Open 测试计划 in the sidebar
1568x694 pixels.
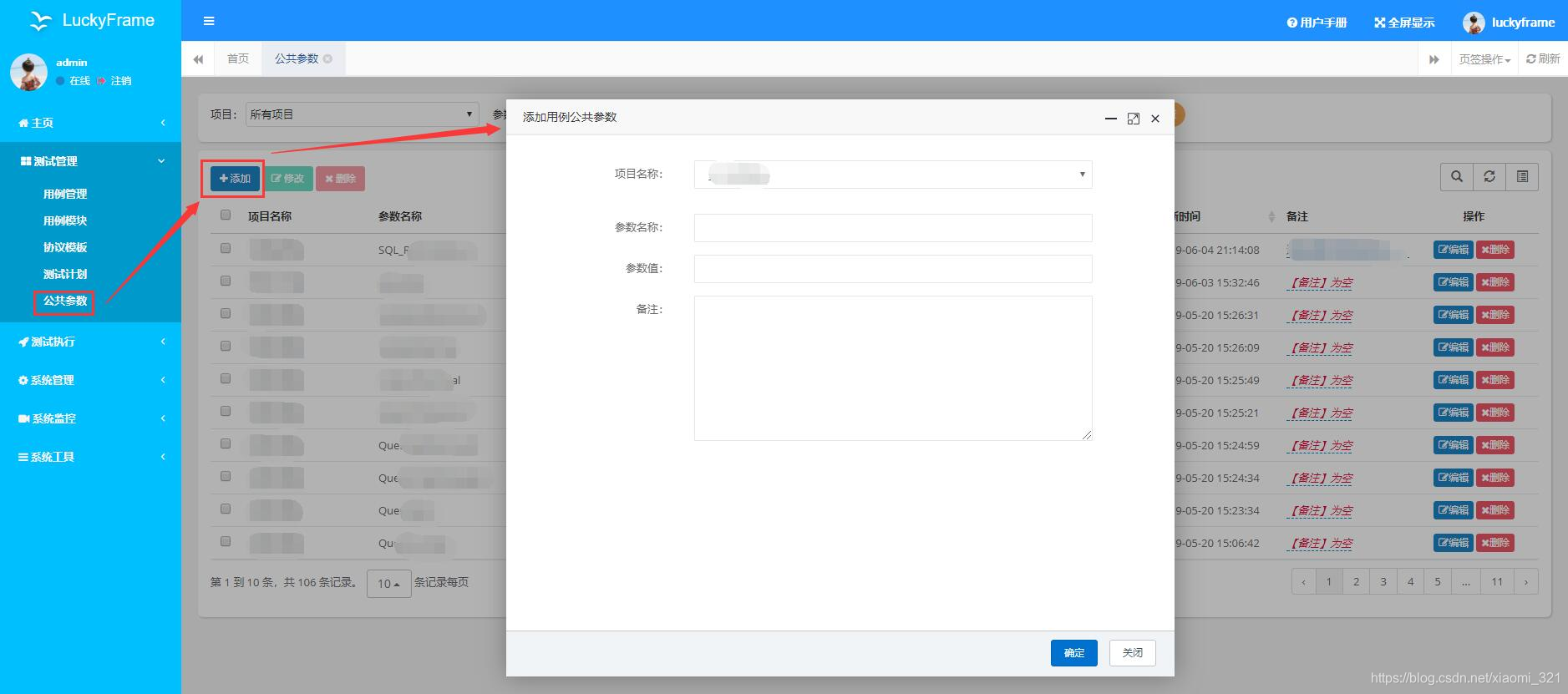[x=65, y=274]
